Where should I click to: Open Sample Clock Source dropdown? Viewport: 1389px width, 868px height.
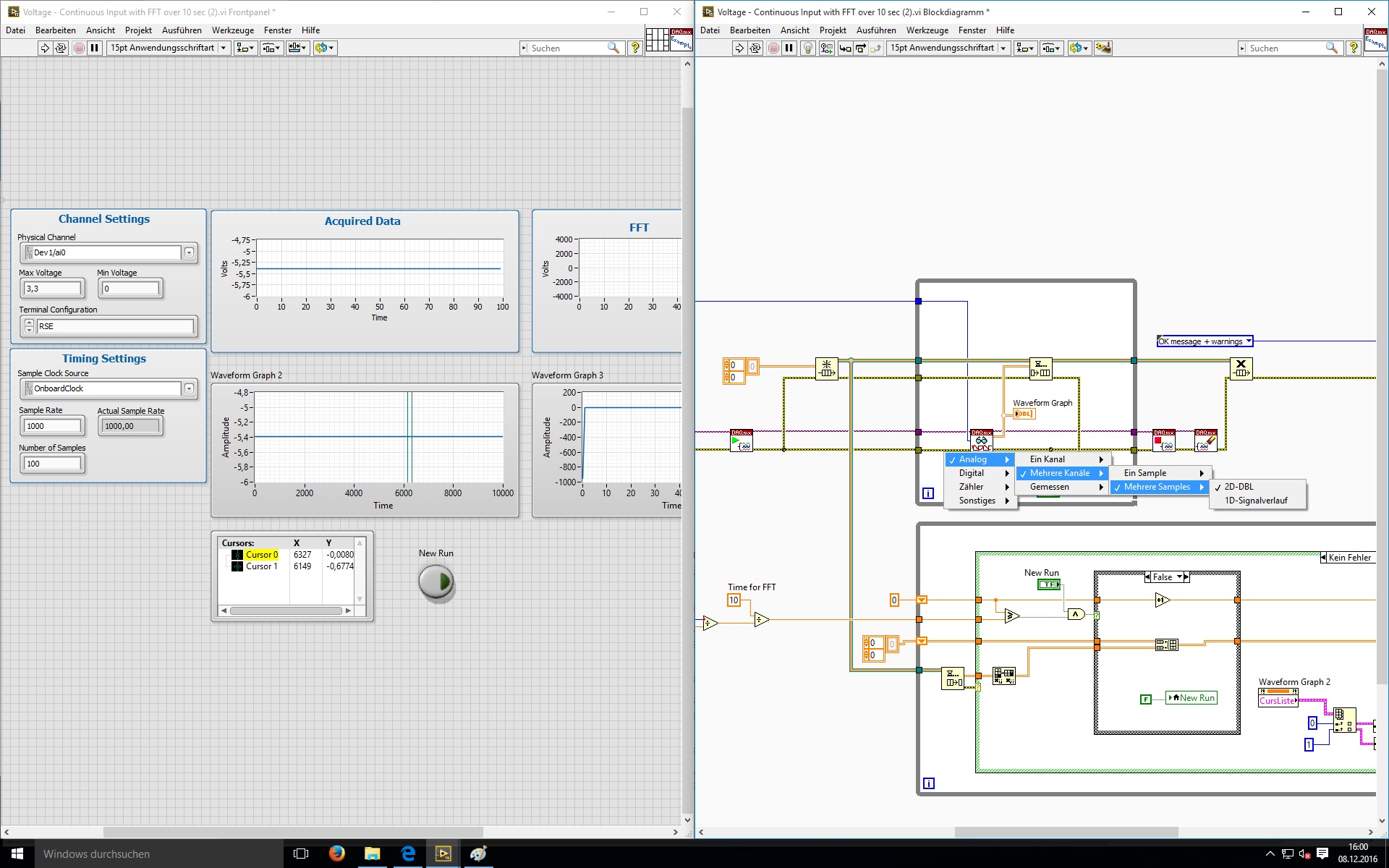pyautogui.click(x=189, y=388)
